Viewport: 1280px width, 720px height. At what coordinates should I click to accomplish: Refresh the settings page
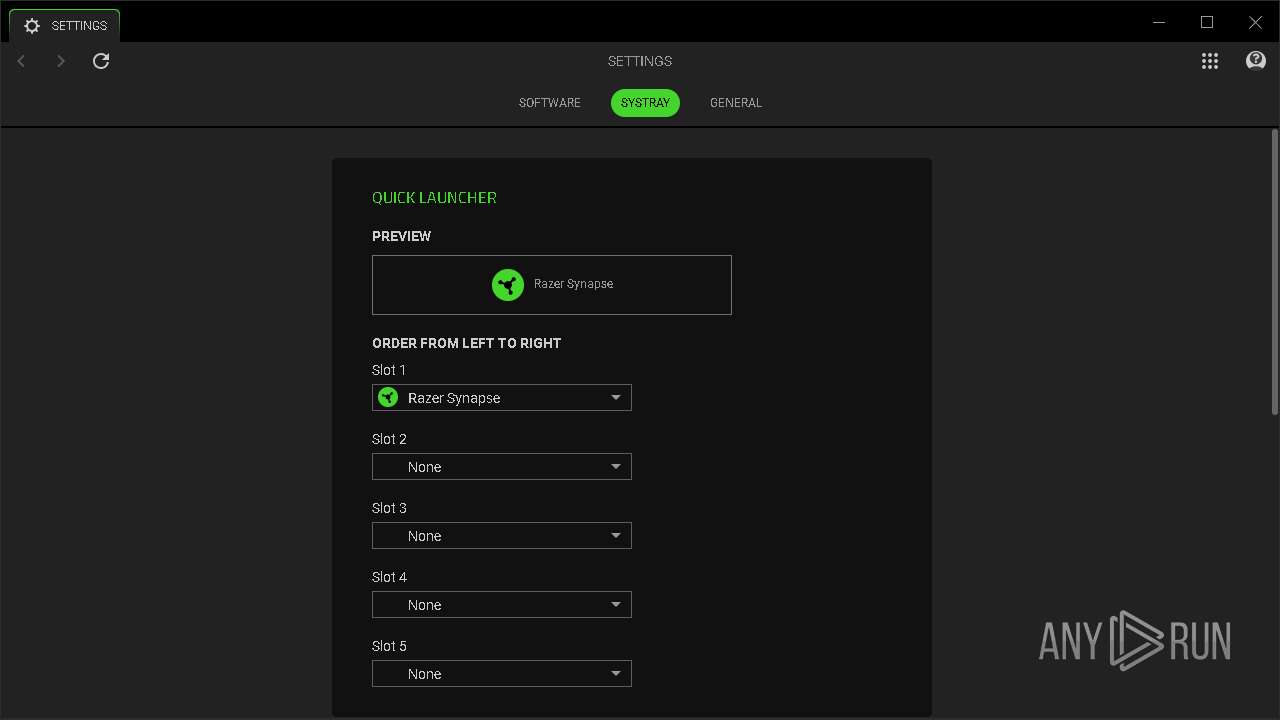[x=101, y=61]
